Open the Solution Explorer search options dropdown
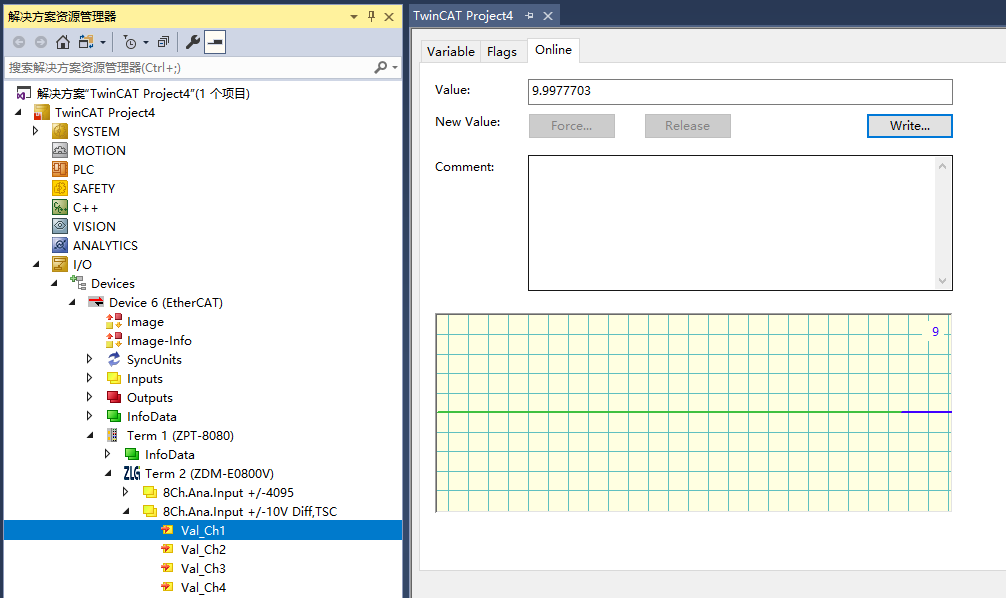 coord(395,67)
